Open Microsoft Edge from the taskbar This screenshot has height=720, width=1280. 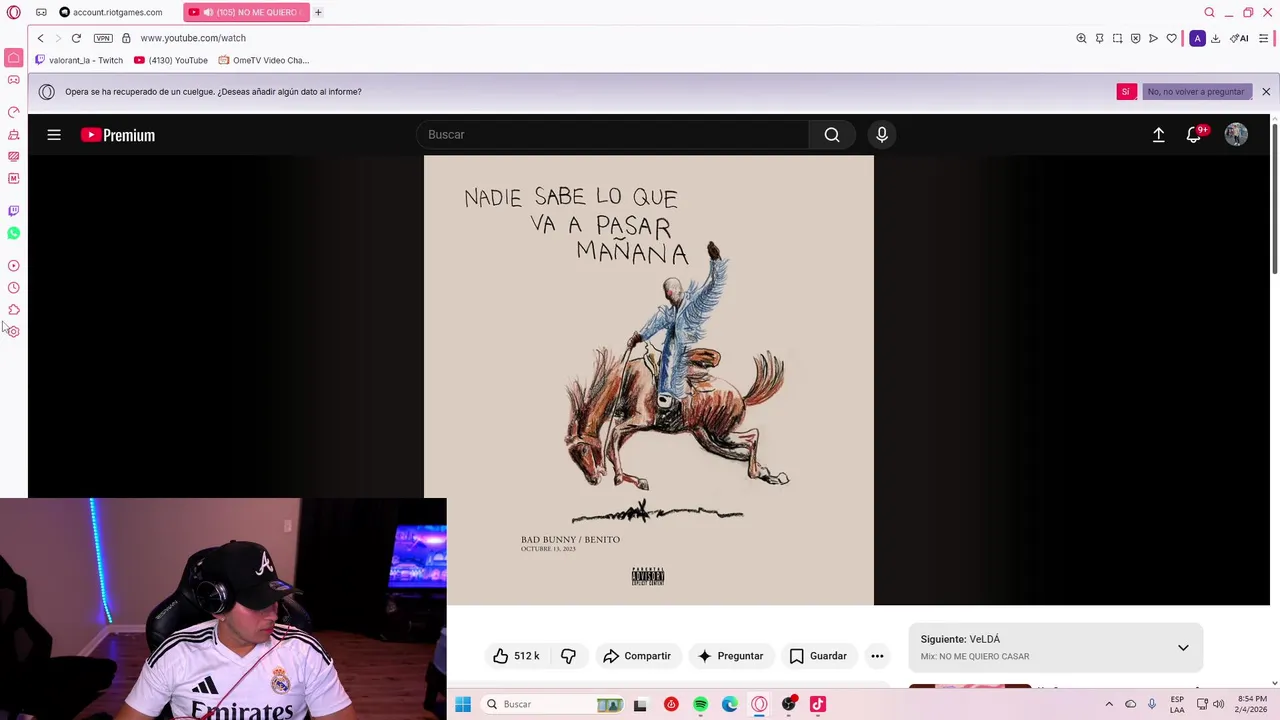click(x=730, y=704)
